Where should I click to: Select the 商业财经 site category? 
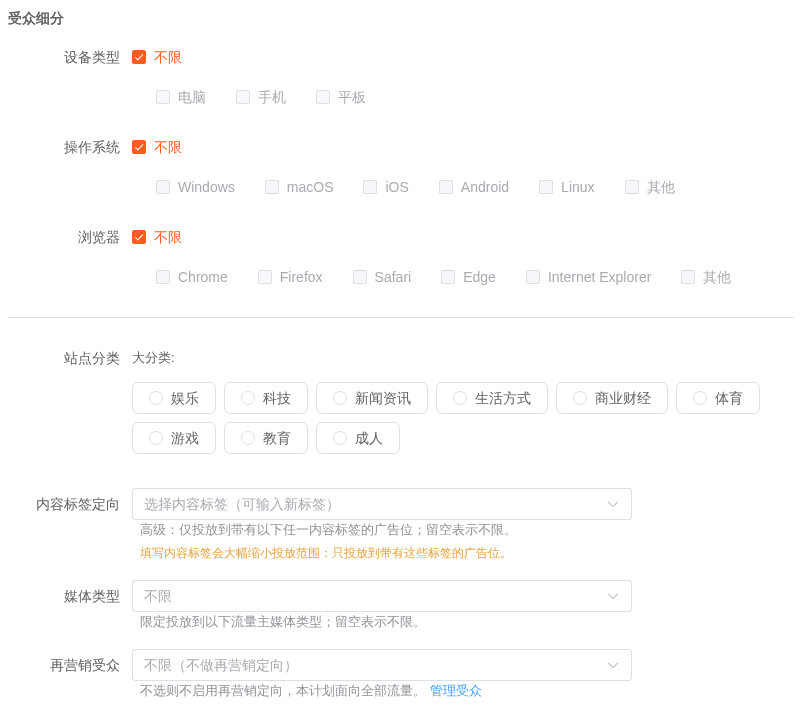pos(612,398)
